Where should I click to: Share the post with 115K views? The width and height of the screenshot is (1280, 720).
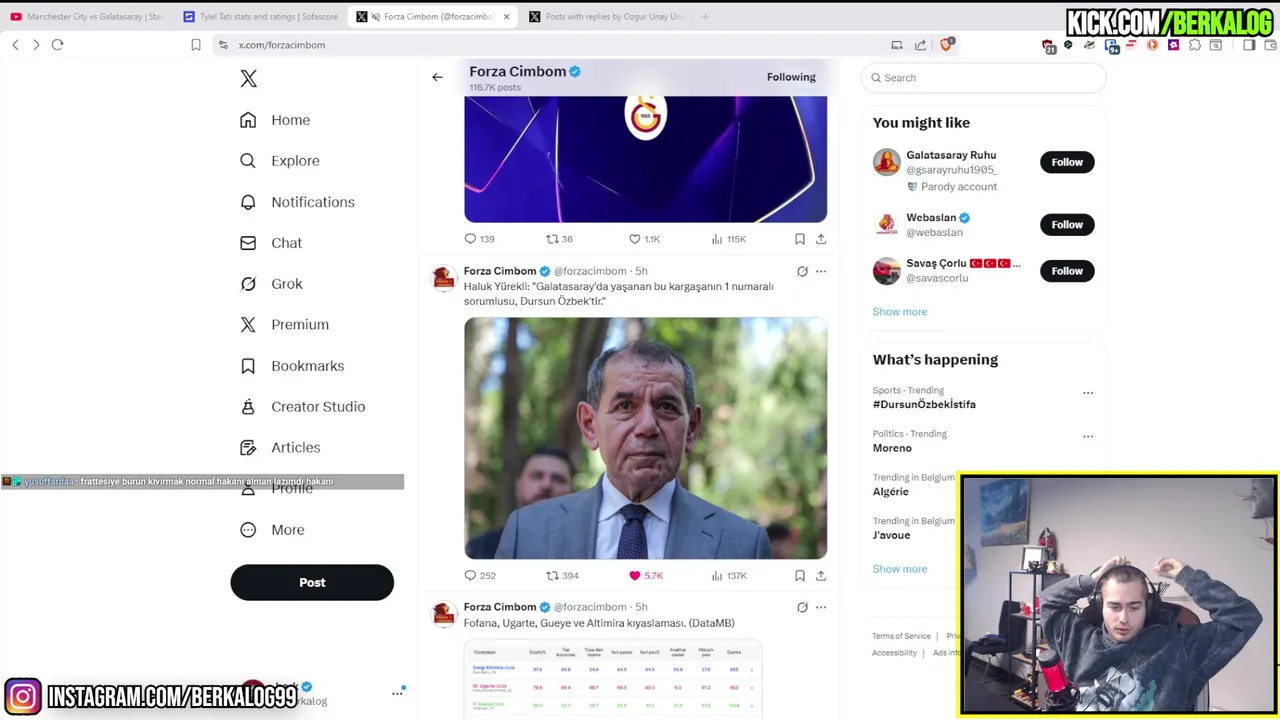821,239
